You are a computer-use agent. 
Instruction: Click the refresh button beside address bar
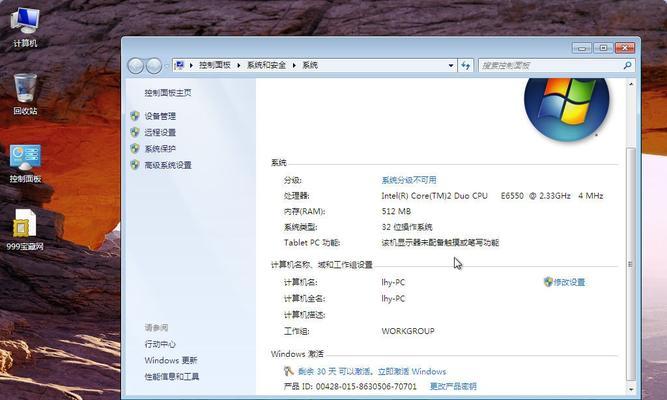(465, 66)
